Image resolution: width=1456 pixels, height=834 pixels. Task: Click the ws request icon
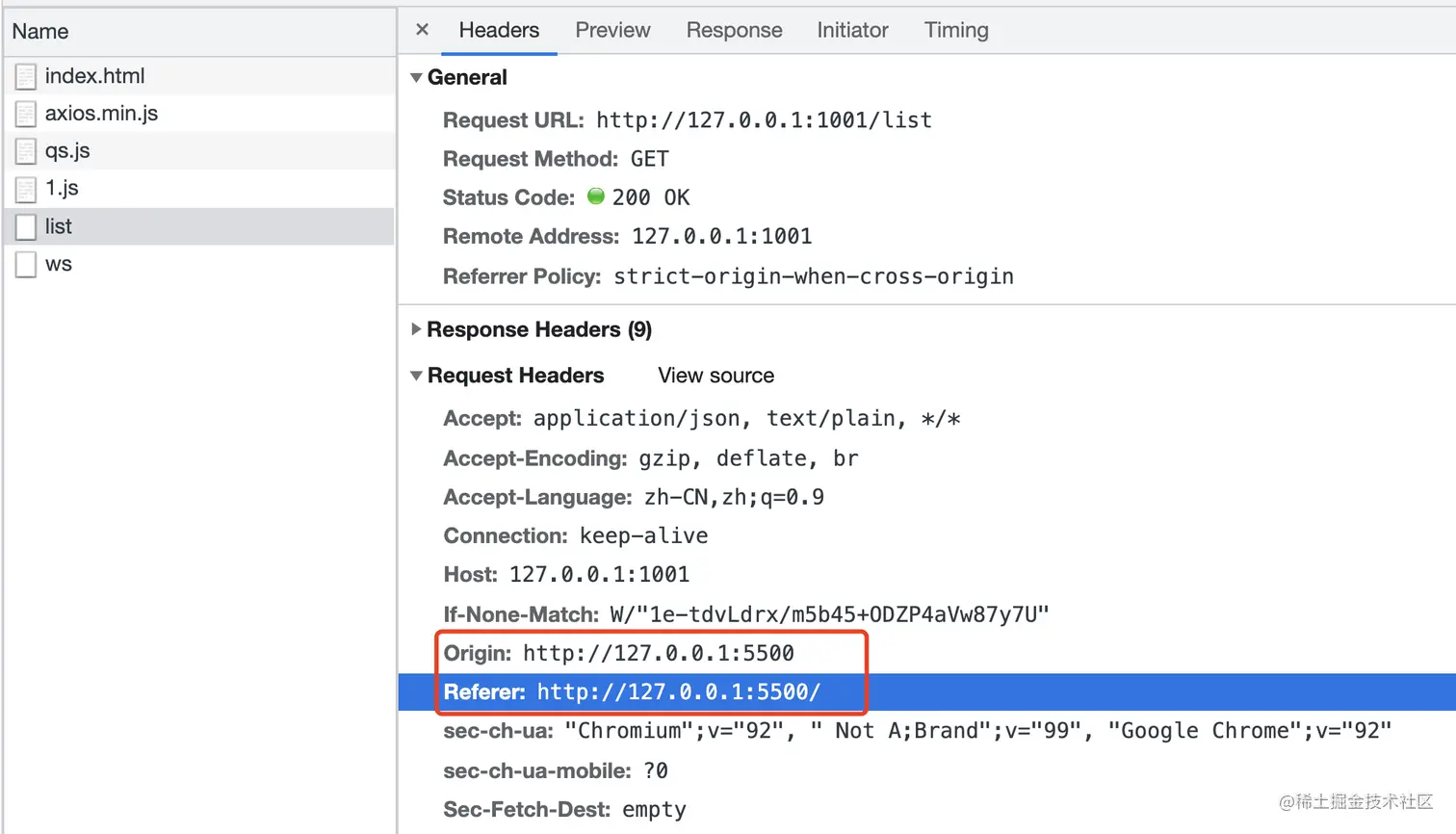(26, 264)
